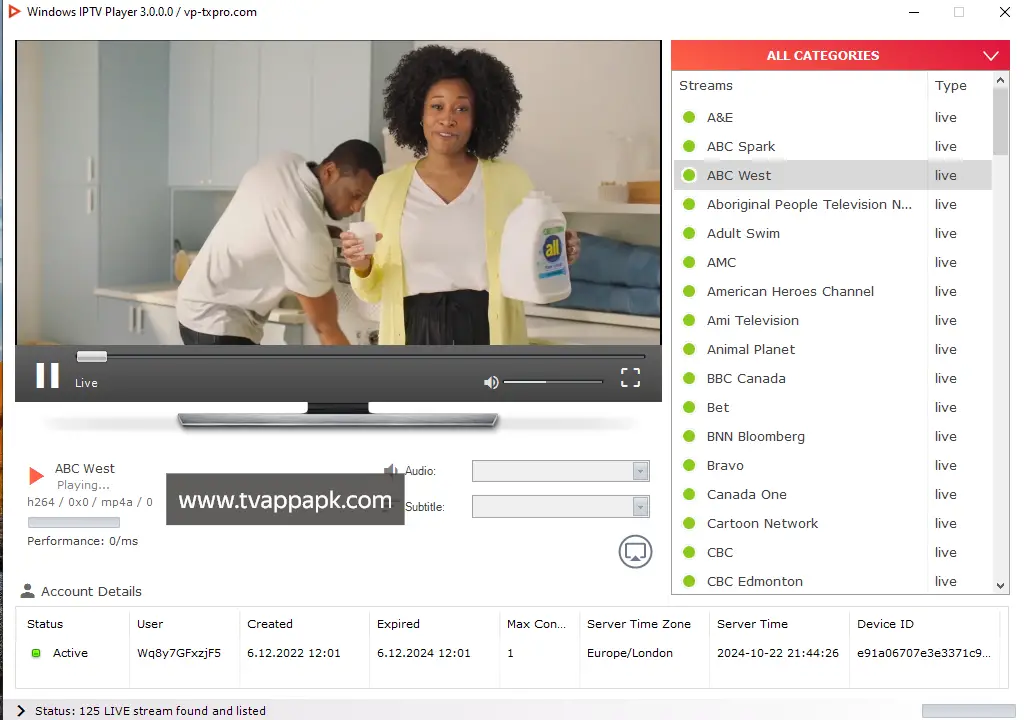Click the video display area
Image resolution: width=1026 pixels, height=720 pixels.
click(338, 193)
